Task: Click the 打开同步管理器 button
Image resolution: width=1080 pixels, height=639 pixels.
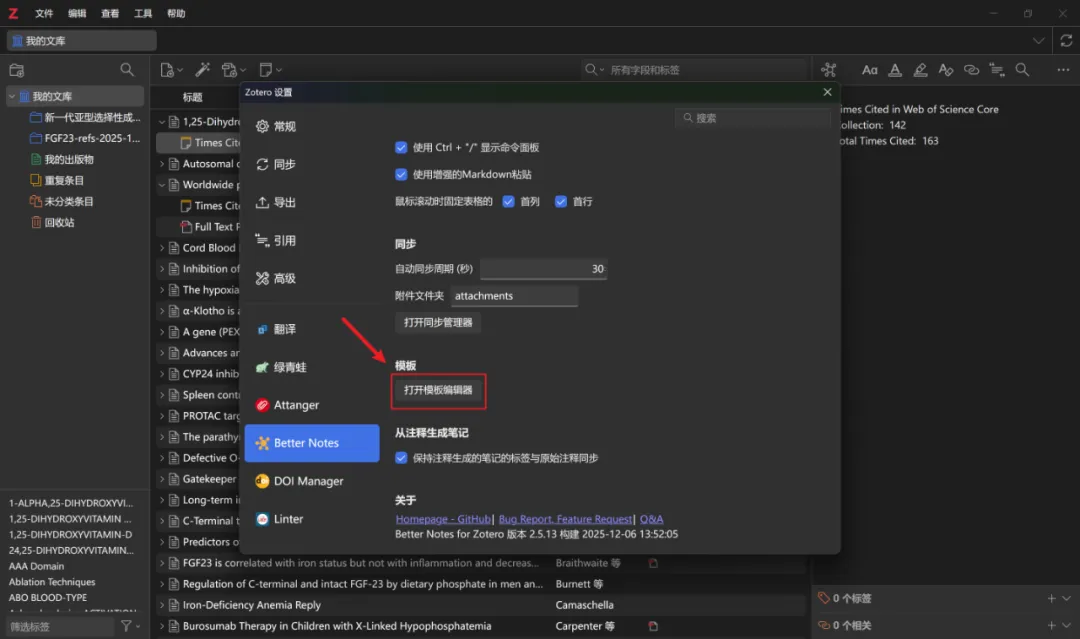Action: click(438, 322)
